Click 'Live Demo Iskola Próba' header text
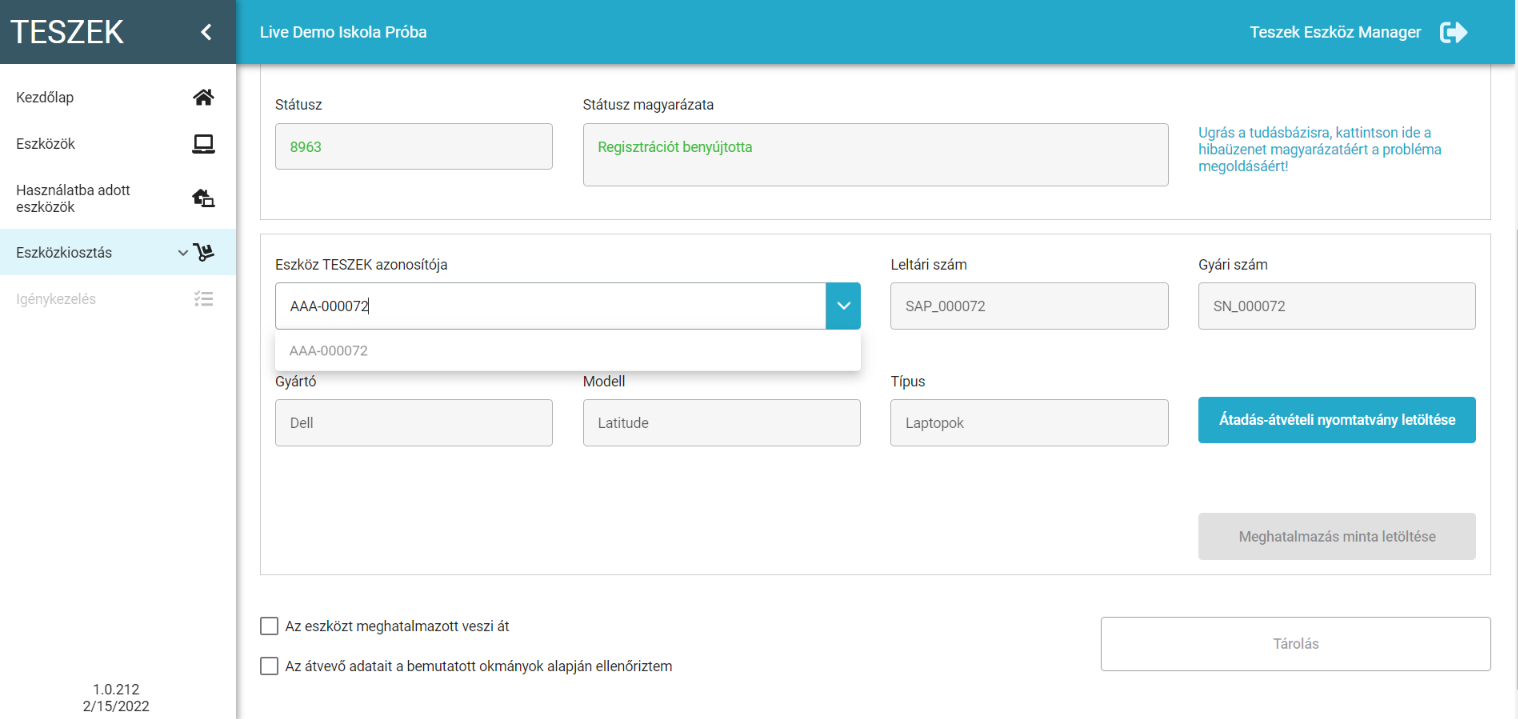 pyautogui.click(x=343, y=32)
